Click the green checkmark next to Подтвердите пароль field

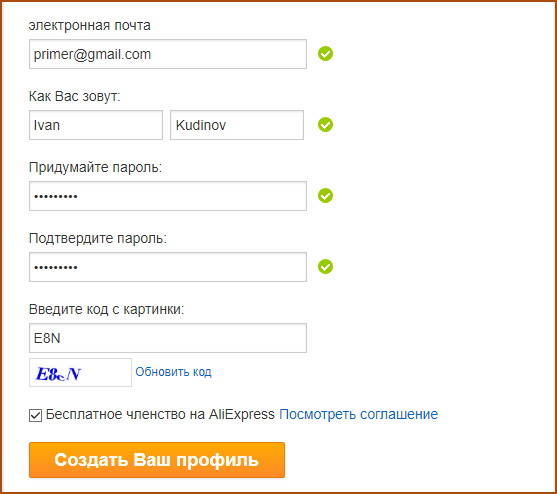point(325,267)
